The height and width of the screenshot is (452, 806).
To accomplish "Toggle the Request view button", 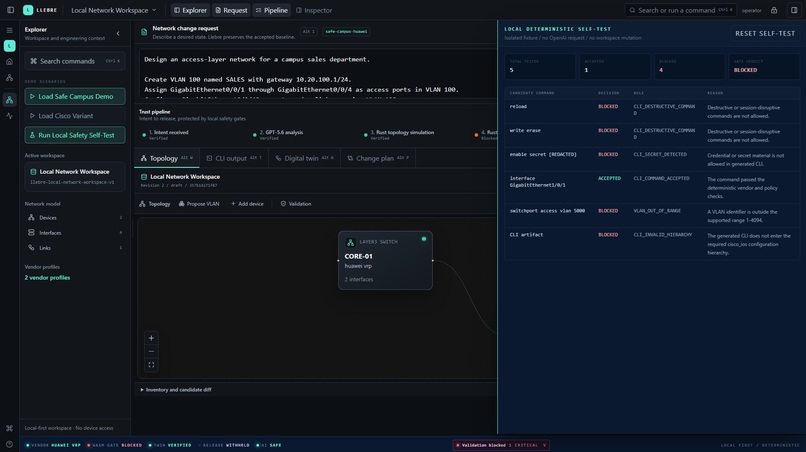I will click(x=231, y=10).
